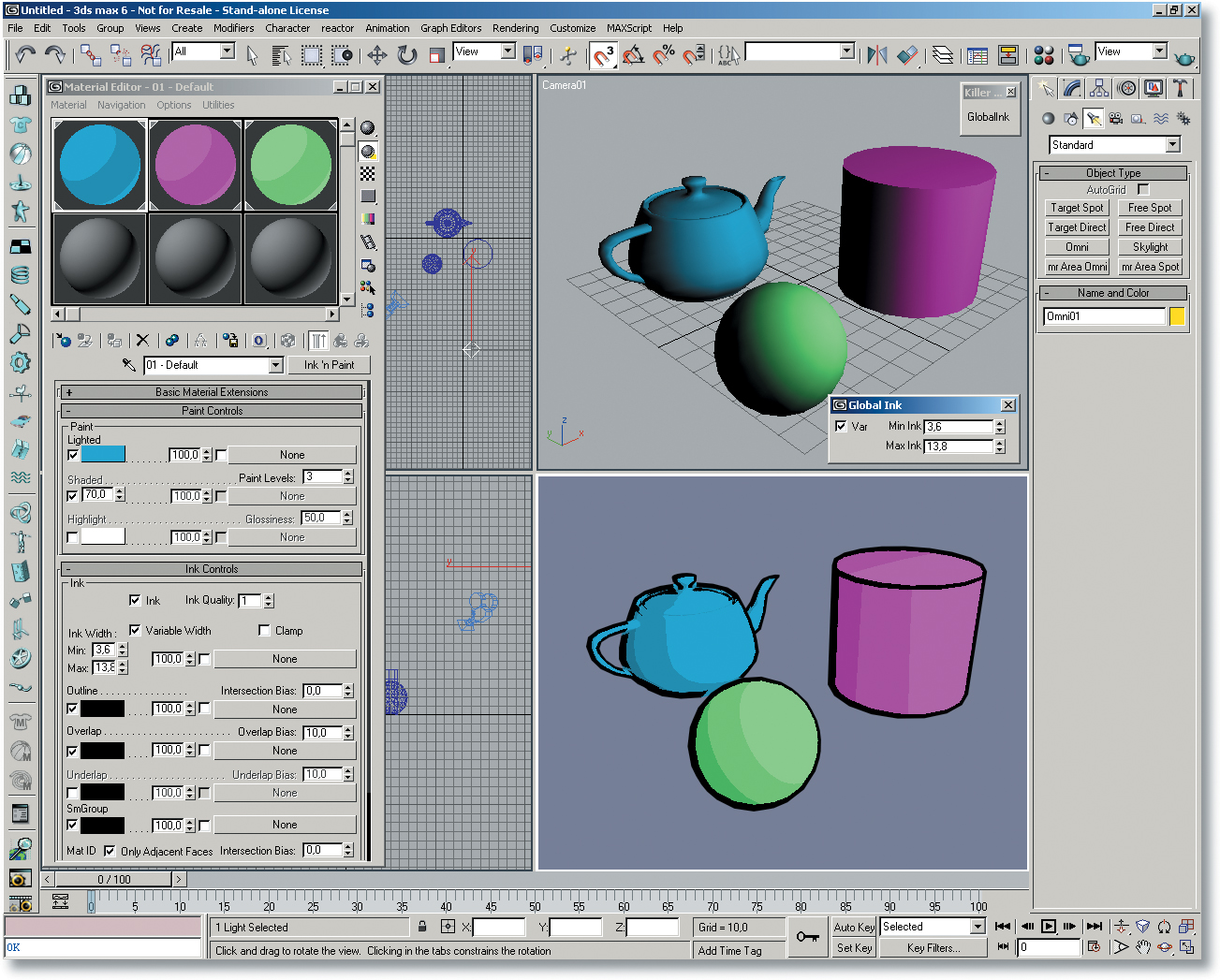This screenshot has height=980, width=1220.
Task: Toggle the Lighted paint checkbox
Action: coord(73,456)
